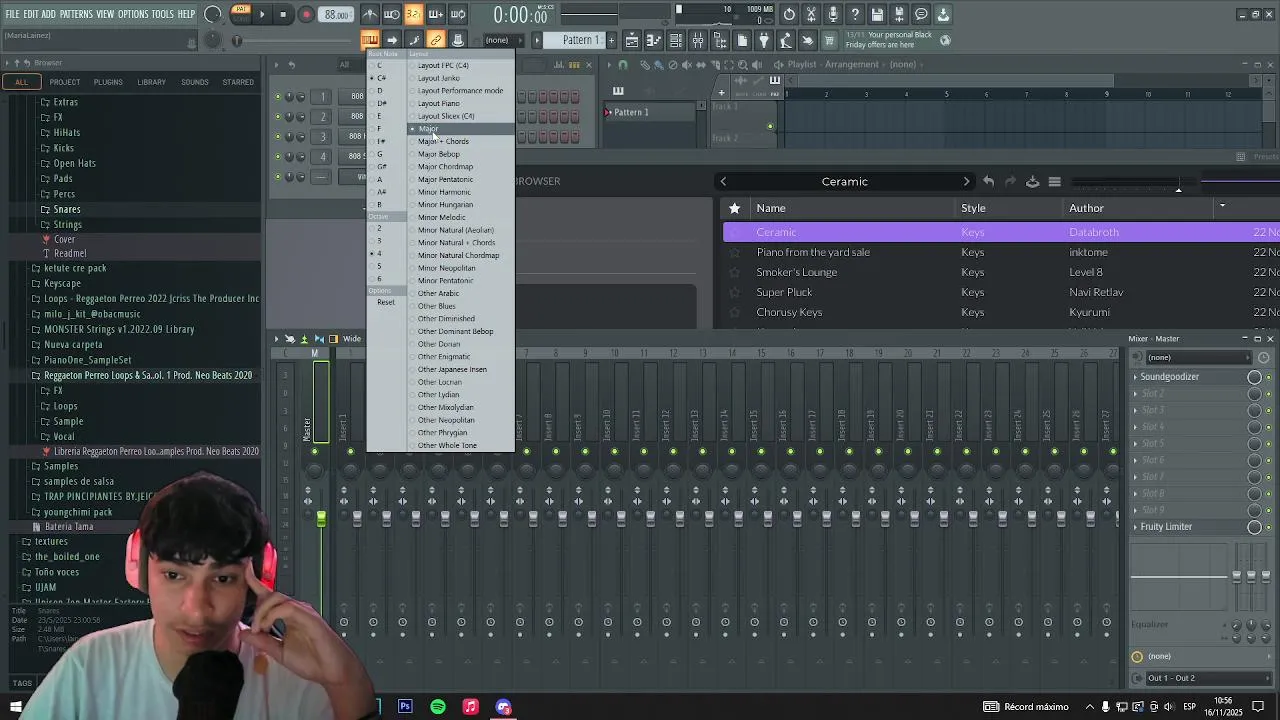Open Spotify from the taskbar
This screenshot has width=1280, height=720.
[438, 707]
